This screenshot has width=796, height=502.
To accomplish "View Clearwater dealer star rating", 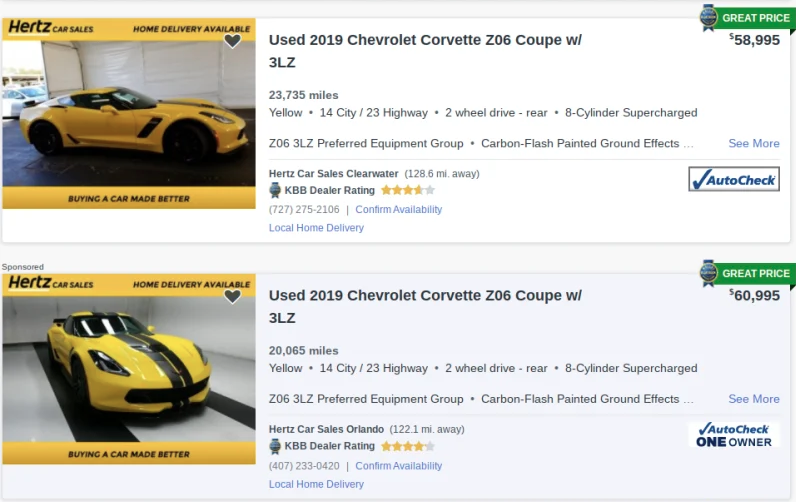I will click(x=407, y=190).
